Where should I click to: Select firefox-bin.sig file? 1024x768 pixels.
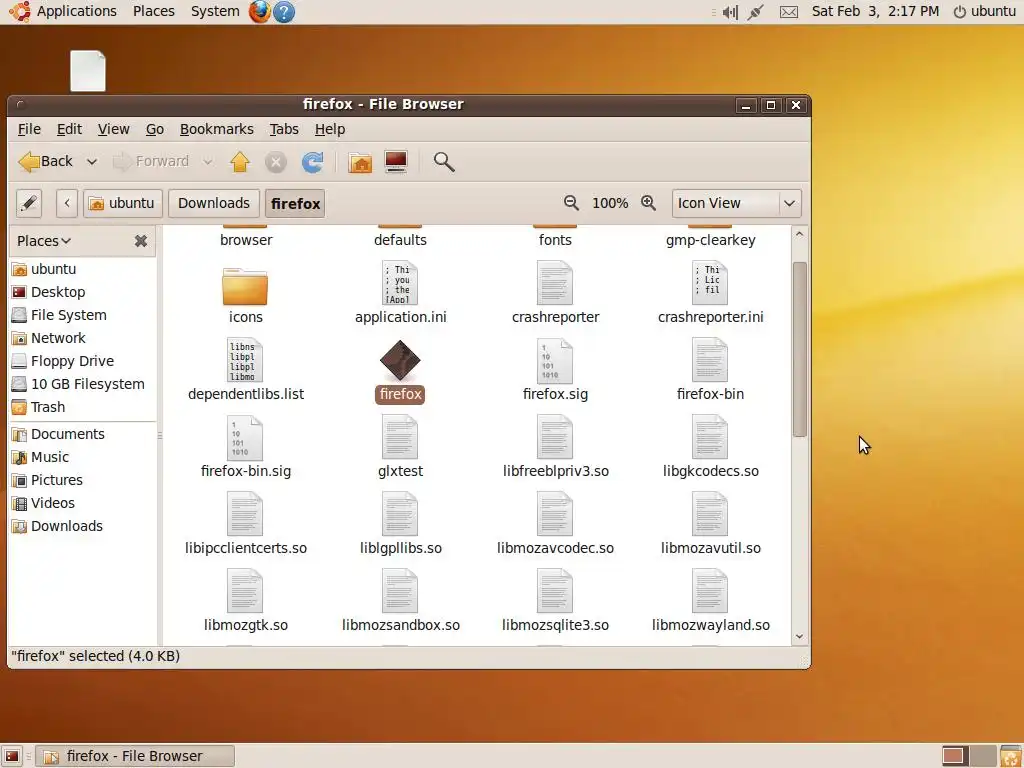[246, 447]
